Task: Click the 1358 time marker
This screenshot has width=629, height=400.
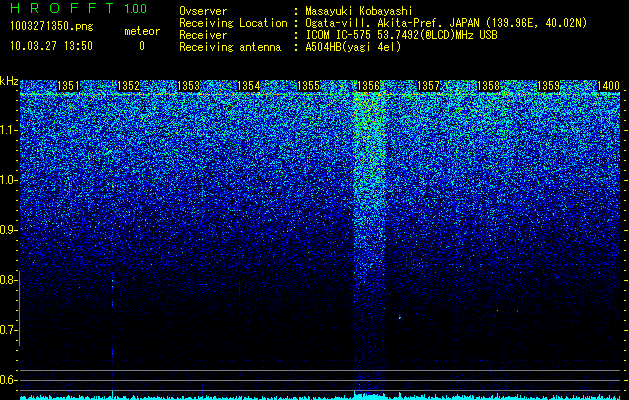Action: coord(488,86)
